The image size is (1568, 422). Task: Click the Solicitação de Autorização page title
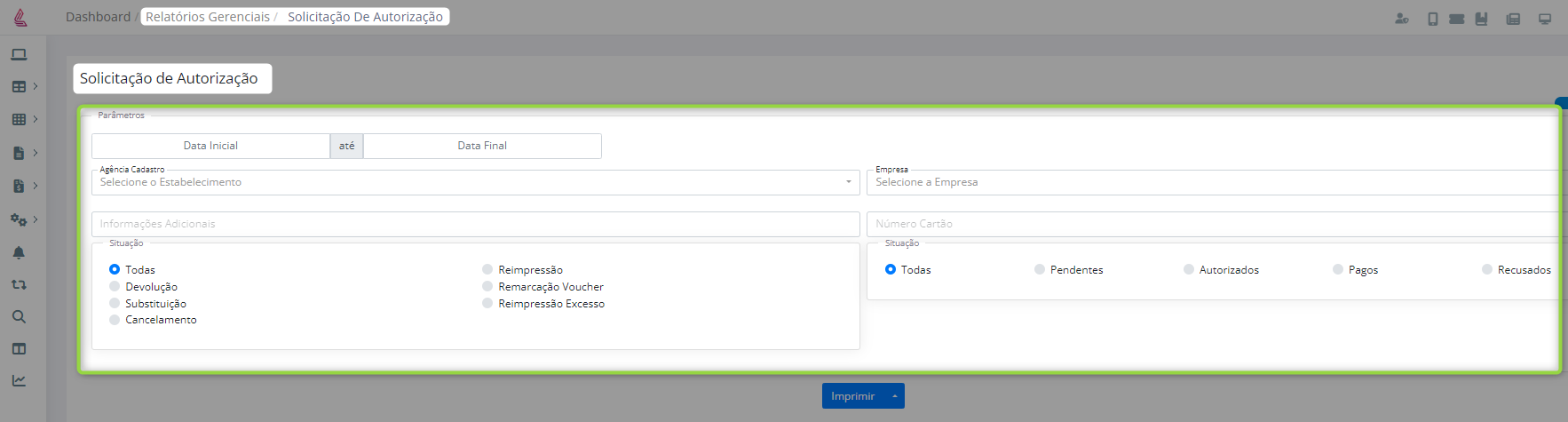click(169, 78)
